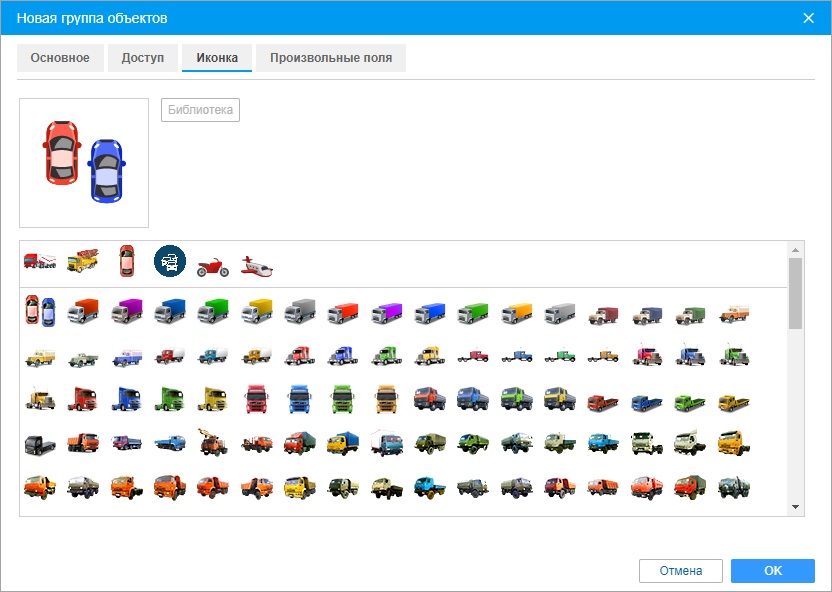Select the Иконка tab

[216, 58]
